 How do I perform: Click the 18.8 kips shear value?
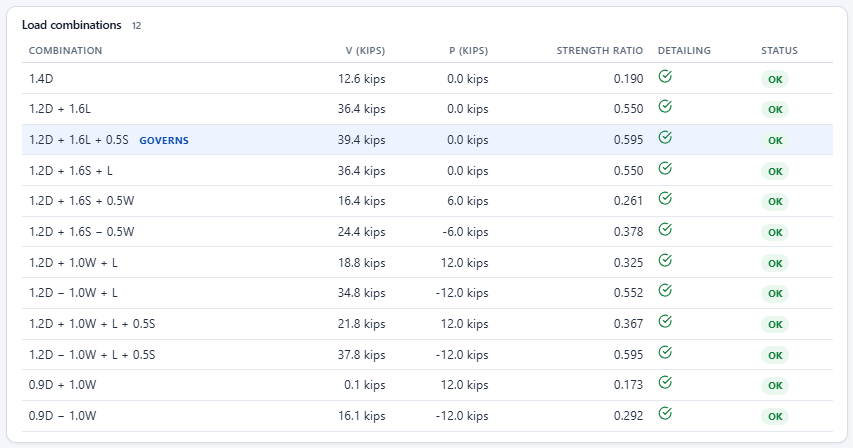point(361,263)
